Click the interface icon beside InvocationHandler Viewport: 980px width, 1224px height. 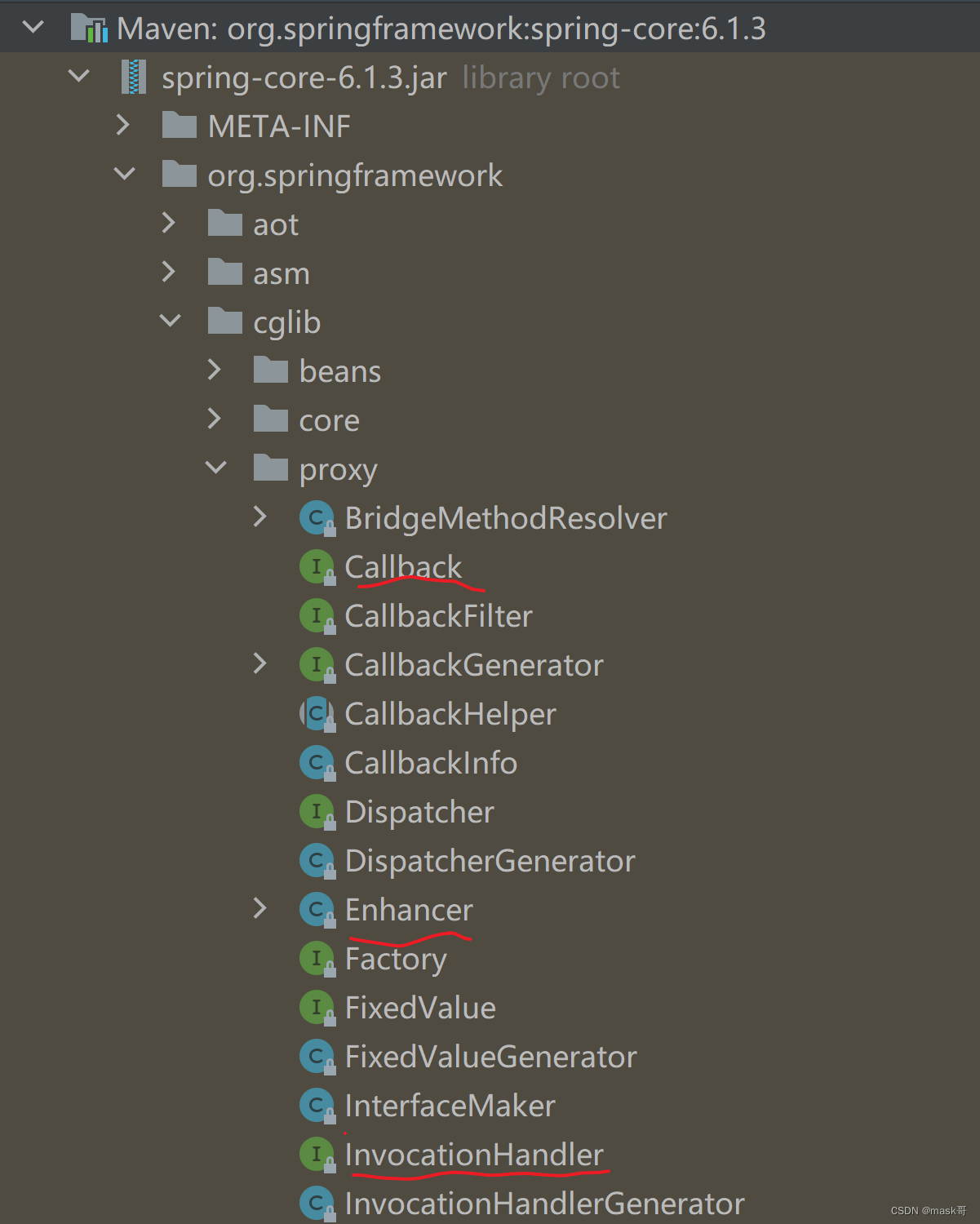[317, 1154]
